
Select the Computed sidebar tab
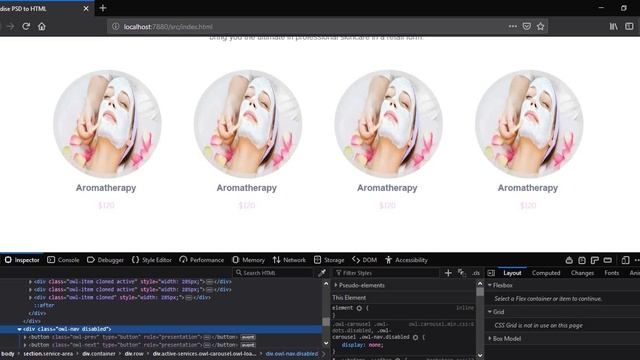[x=546, y=273]
